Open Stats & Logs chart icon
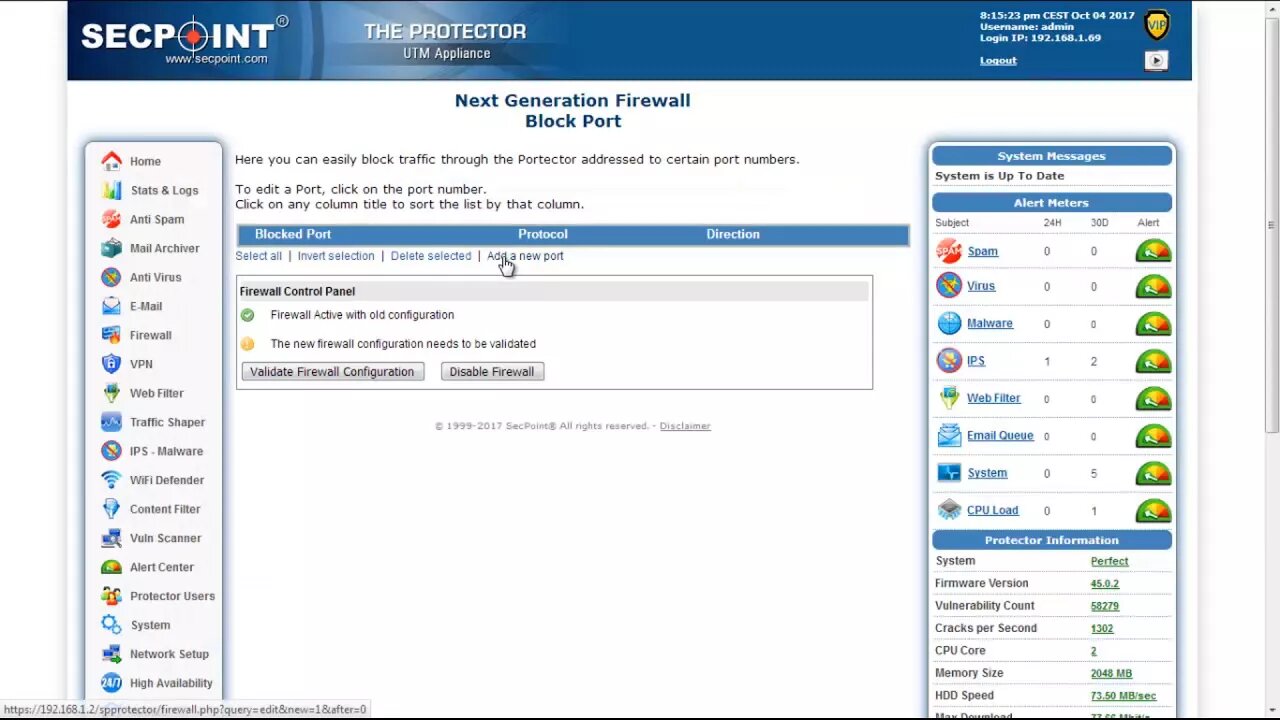Viewport: 1280px width, 720px height. click(x=111, y=190)
